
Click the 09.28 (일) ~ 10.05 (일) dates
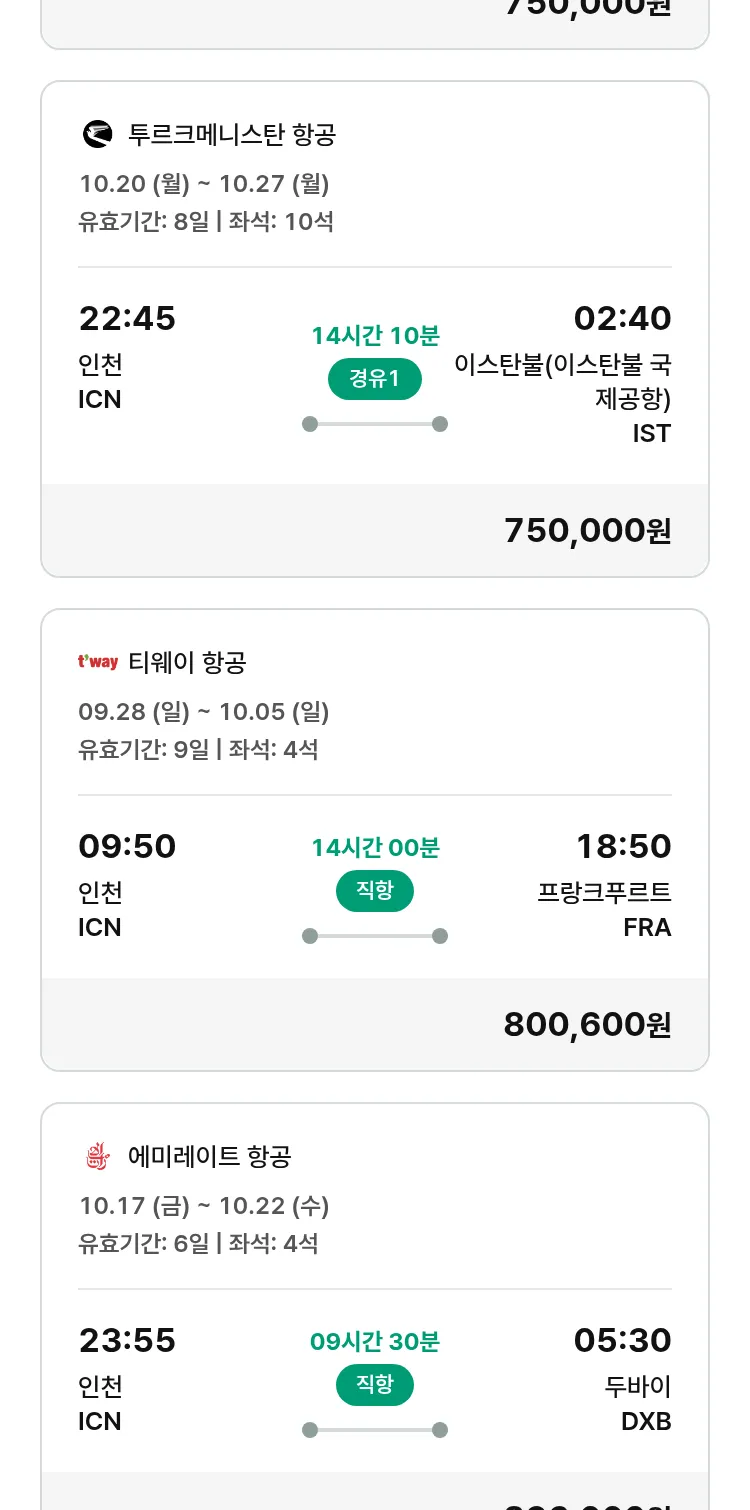(204, 712)
